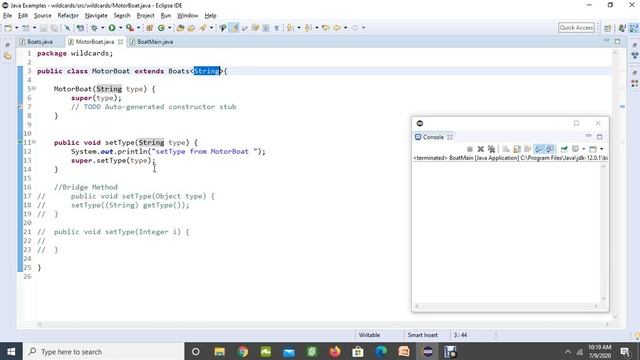640x360 pixels.
Task: Toggle Show Console on Standard Error
Action: click(550, 149)
